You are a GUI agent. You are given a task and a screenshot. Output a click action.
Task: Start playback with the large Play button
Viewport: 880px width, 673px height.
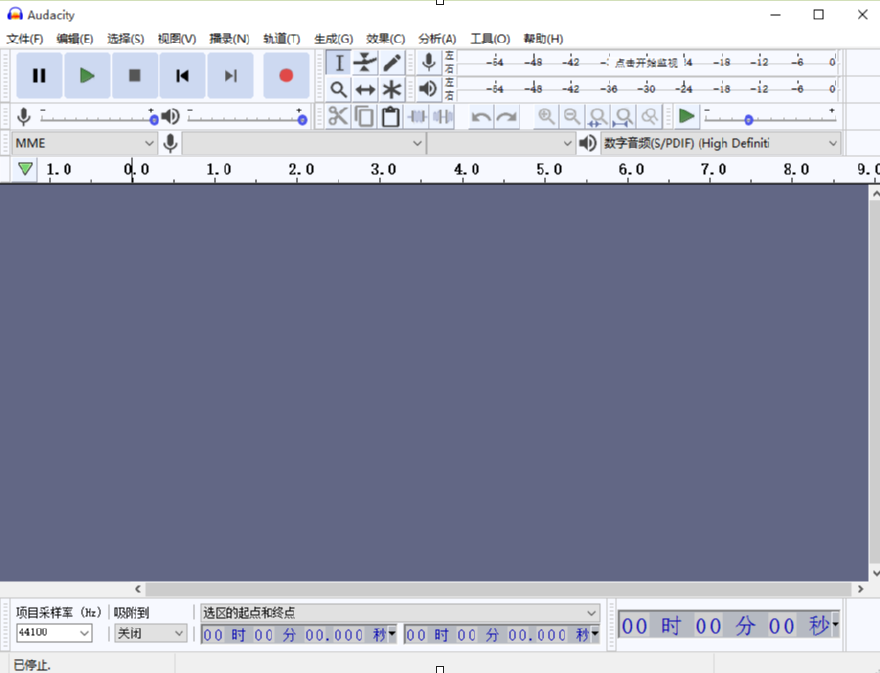[87, 75]
